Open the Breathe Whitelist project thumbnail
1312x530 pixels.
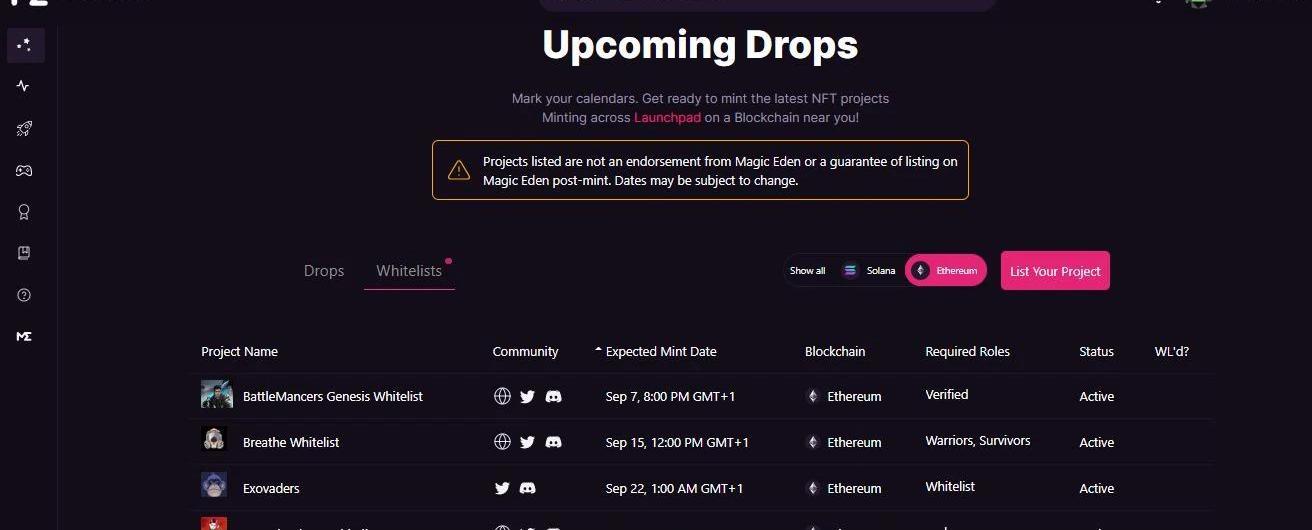pos(213,440)
